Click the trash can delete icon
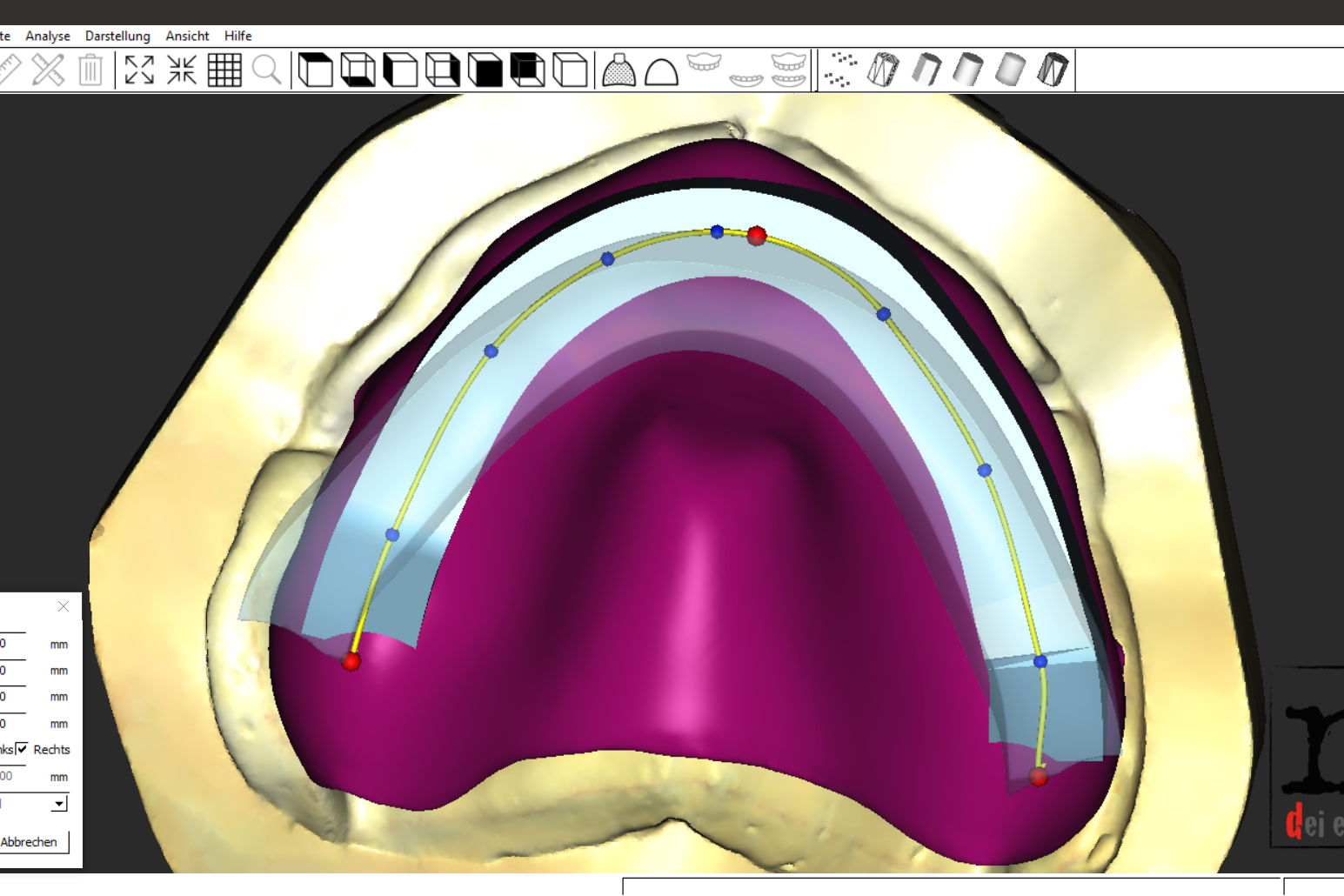 (90, 70)
